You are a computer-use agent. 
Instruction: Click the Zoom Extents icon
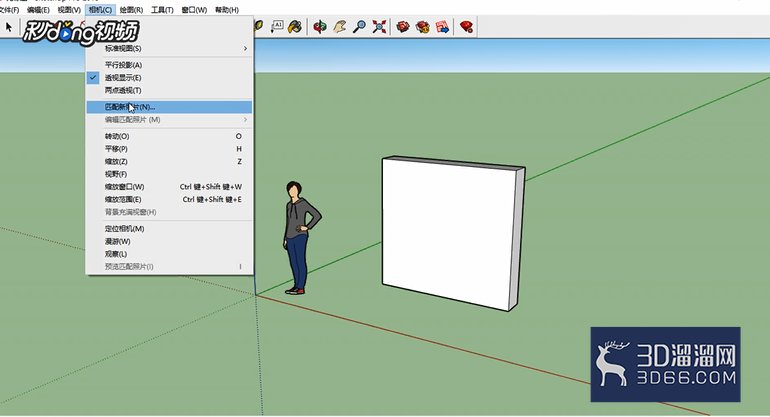click(379, 27)
